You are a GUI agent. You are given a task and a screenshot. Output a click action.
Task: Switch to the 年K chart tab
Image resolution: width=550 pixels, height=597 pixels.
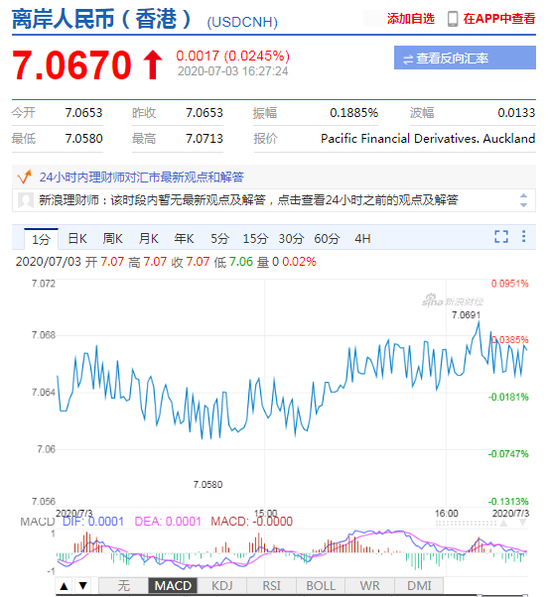coord(184,239)
